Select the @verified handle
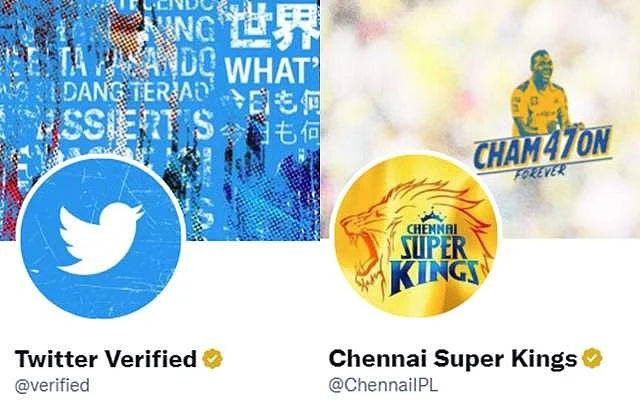 [52, 385]
